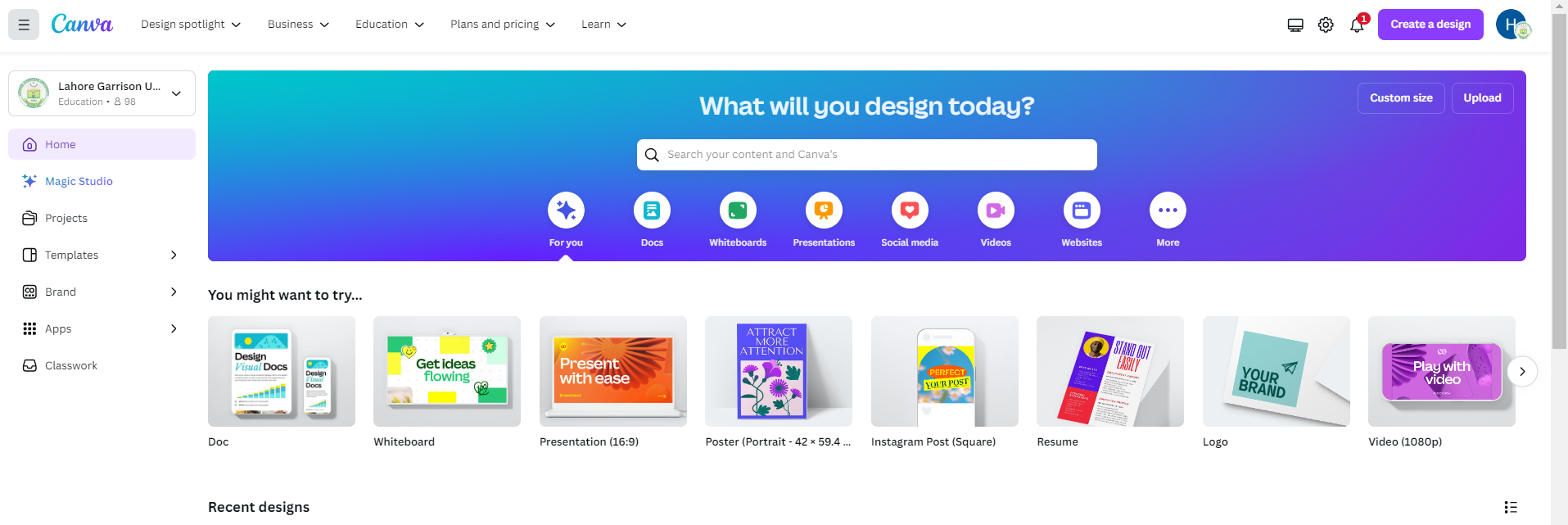Expand the Plans and pricing menu

tap(503, 25)
